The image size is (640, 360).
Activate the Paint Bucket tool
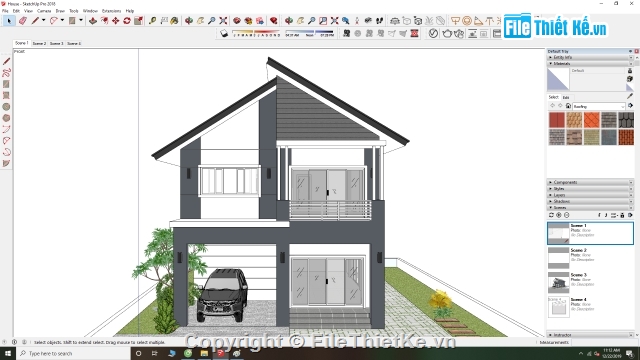pyautogui.click(x=174, y=20)
